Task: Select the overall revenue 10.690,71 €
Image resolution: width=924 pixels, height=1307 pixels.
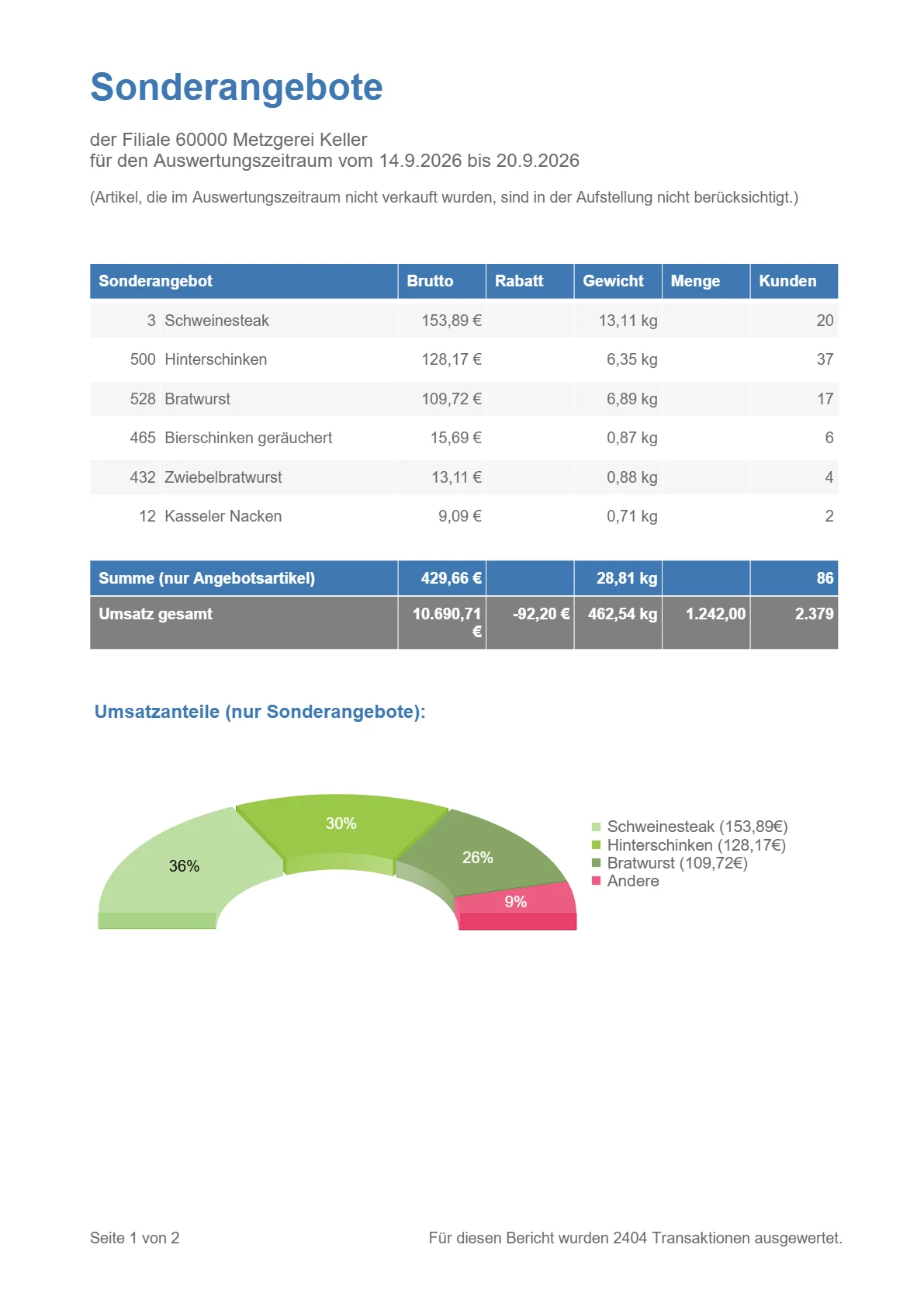Action: tap(447, 622)
